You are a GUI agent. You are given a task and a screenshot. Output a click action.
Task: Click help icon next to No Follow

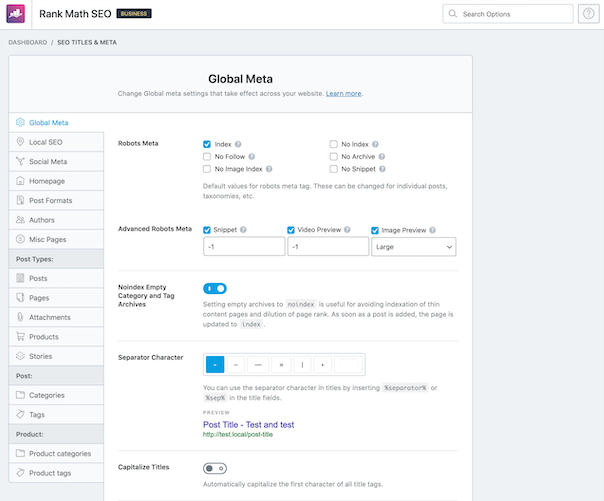(x=252, y=157)
